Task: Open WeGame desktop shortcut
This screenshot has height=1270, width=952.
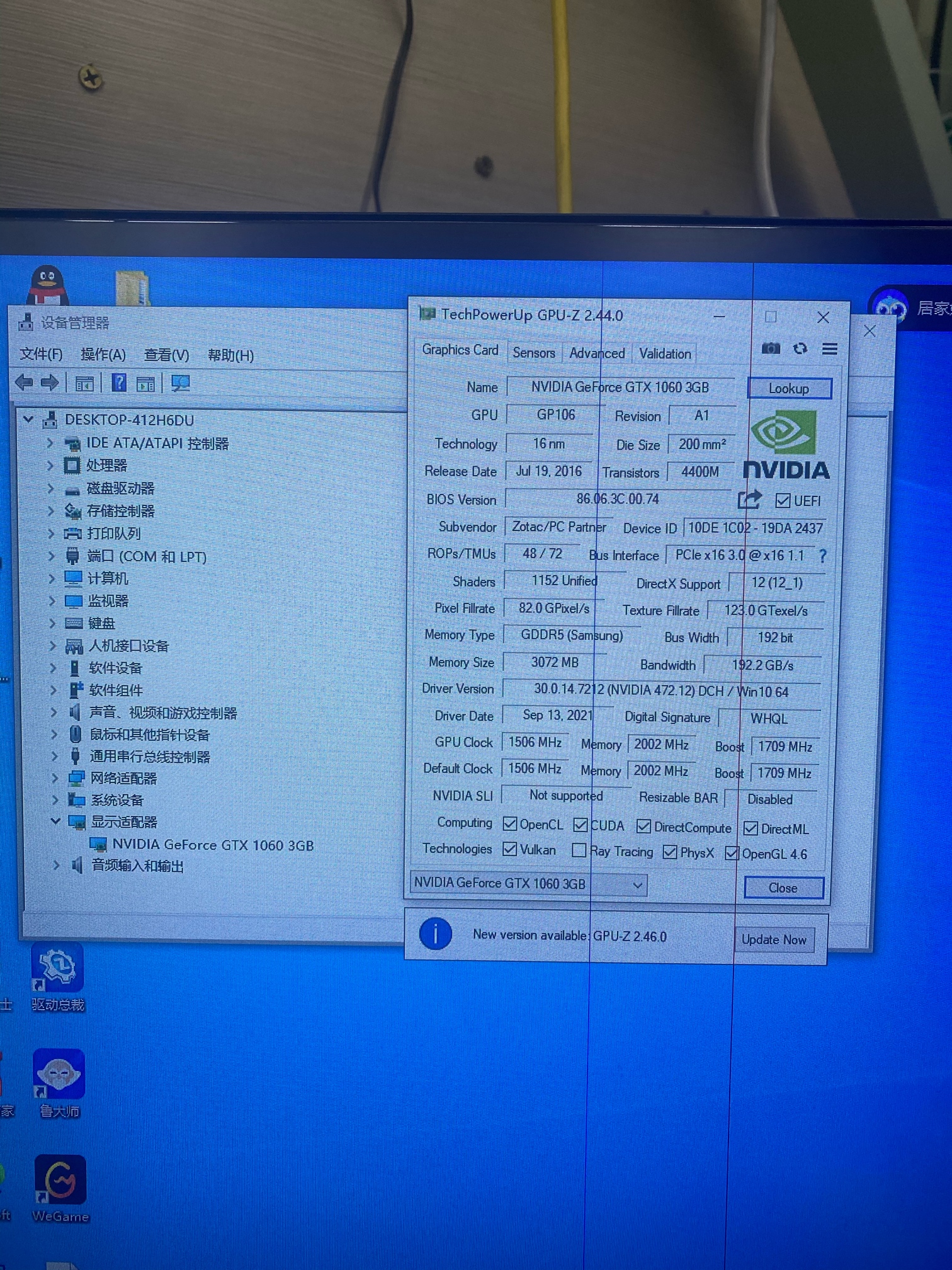Action: 60,1189
